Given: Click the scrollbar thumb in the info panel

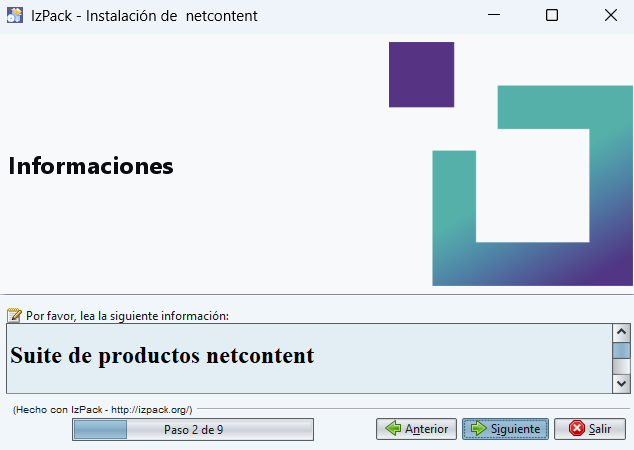Looking at the screenshot, I should tap(621, 351).
